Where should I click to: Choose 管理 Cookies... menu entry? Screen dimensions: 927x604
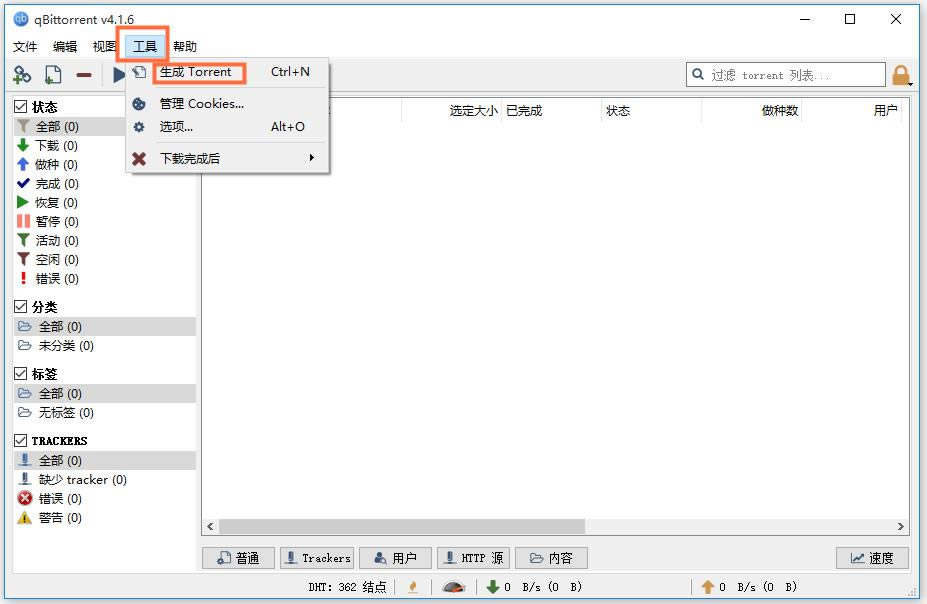tap(227, 104)
